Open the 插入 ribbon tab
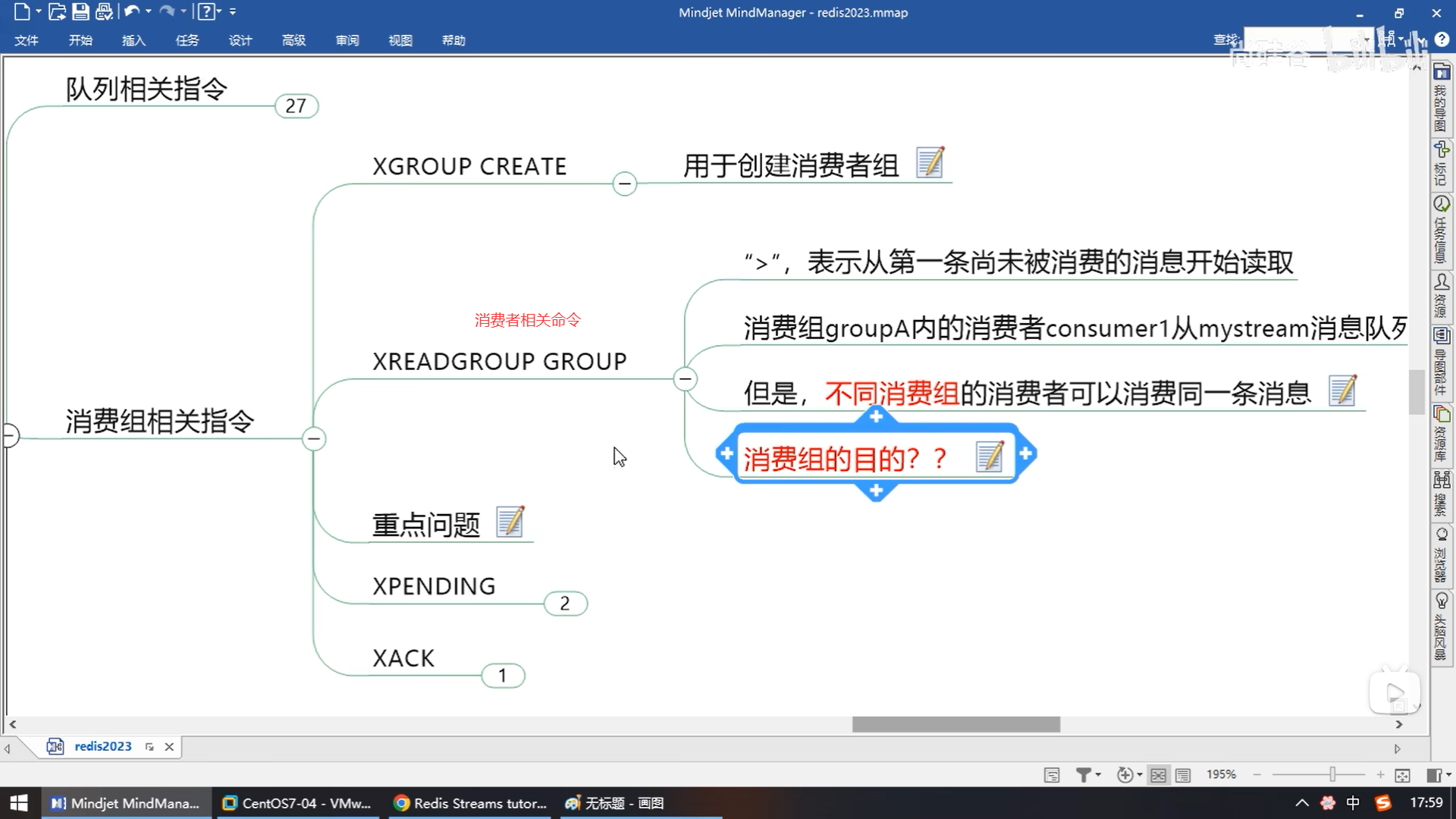Screen dimensions: 1456x819 [133, 40]
